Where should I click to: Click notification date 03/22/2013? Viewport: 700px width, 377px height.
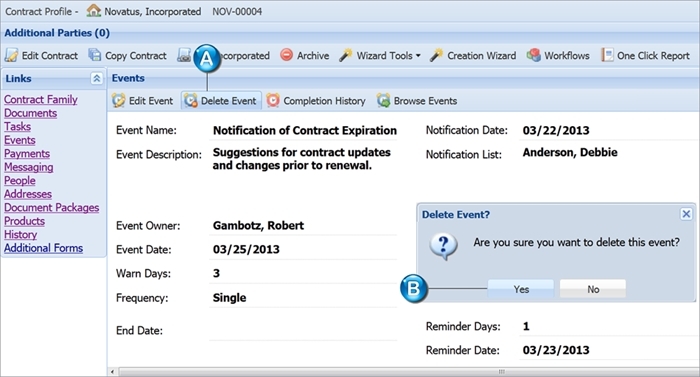(x=556, y=130)
